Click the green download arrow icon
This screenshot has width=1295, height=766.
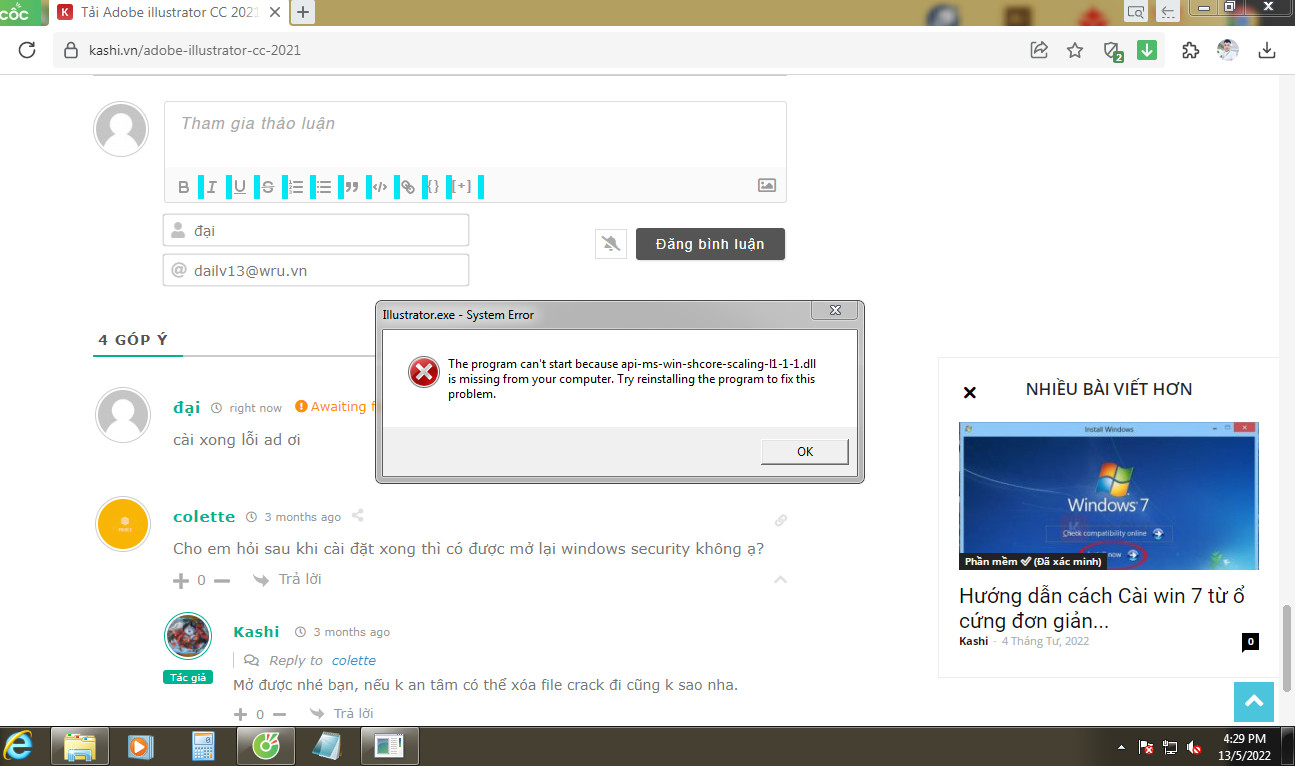[1147, 50]
